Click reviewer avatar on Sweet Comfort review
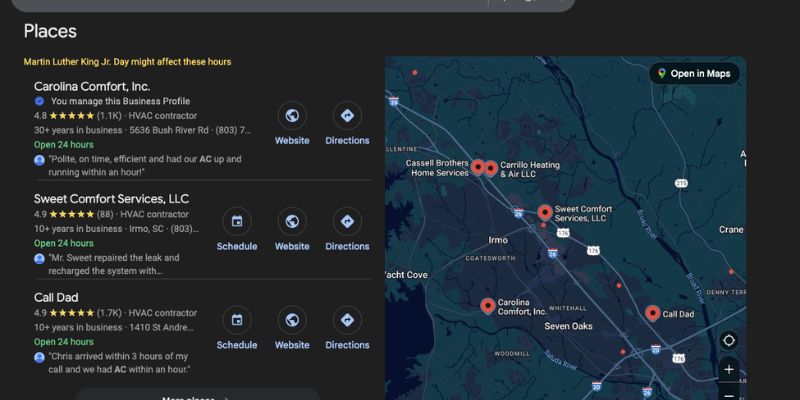 [x=39, y=259]
